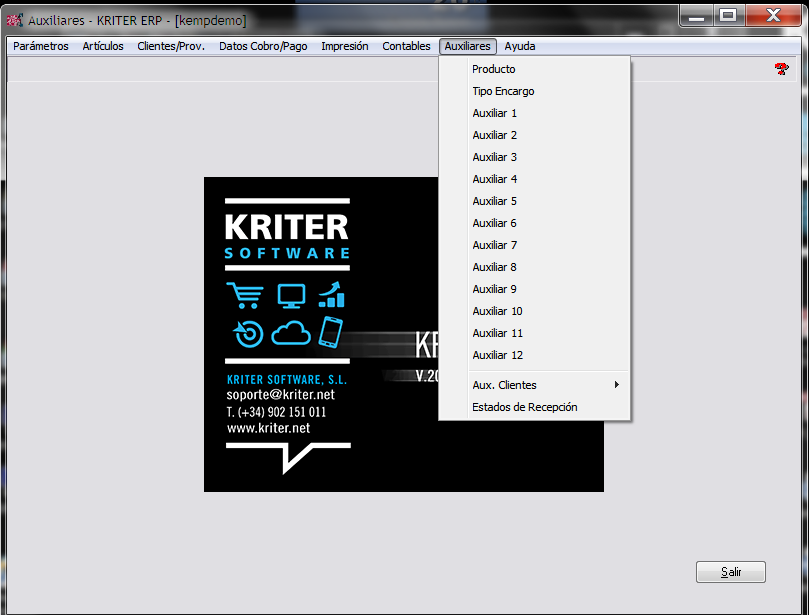Select Auxiliar 5 entry
The width and height of the screenshot is (809, 615).
(x=535, y=201)
